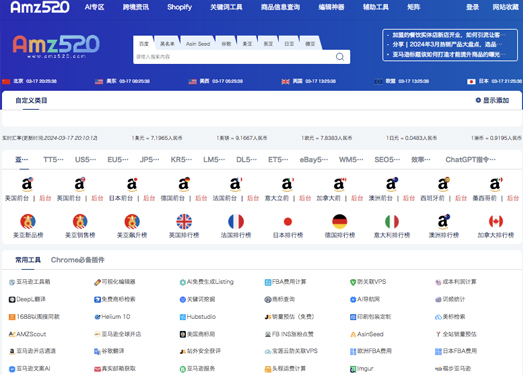Open the Italian flag 意大利排行榜 icon

click(392, 222)
